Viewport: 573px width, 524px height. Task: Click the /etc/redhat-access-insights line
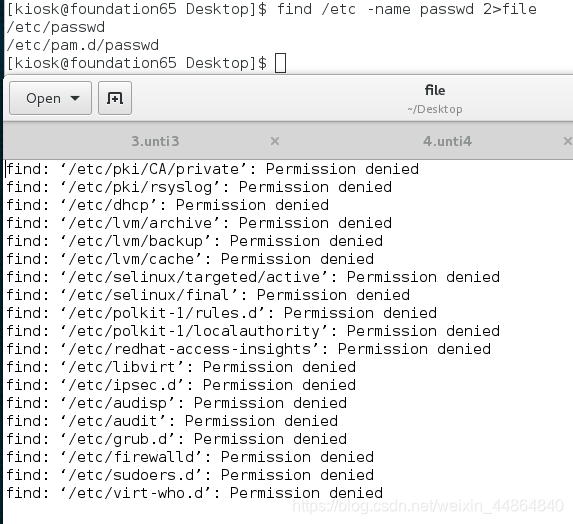click(248, 349)
